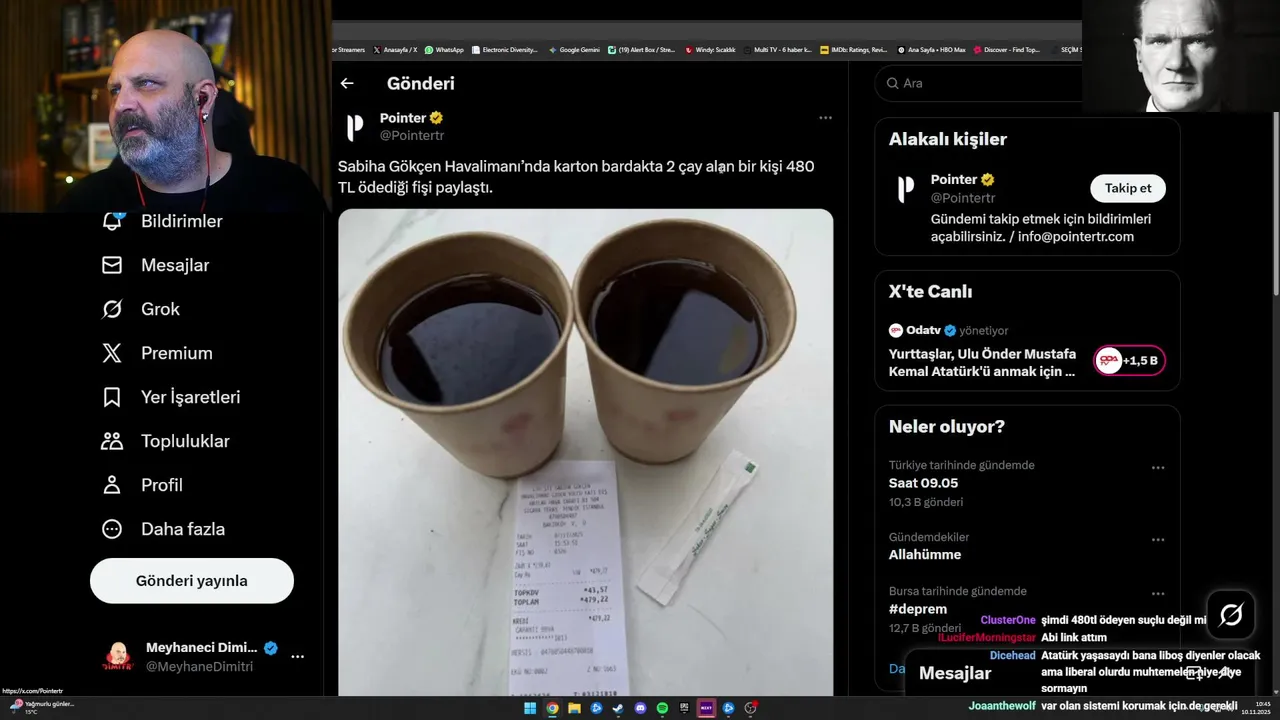
Task: Open Mesajlar in the left sidebar
Action: pyautogui.click(x=155, y=265)
